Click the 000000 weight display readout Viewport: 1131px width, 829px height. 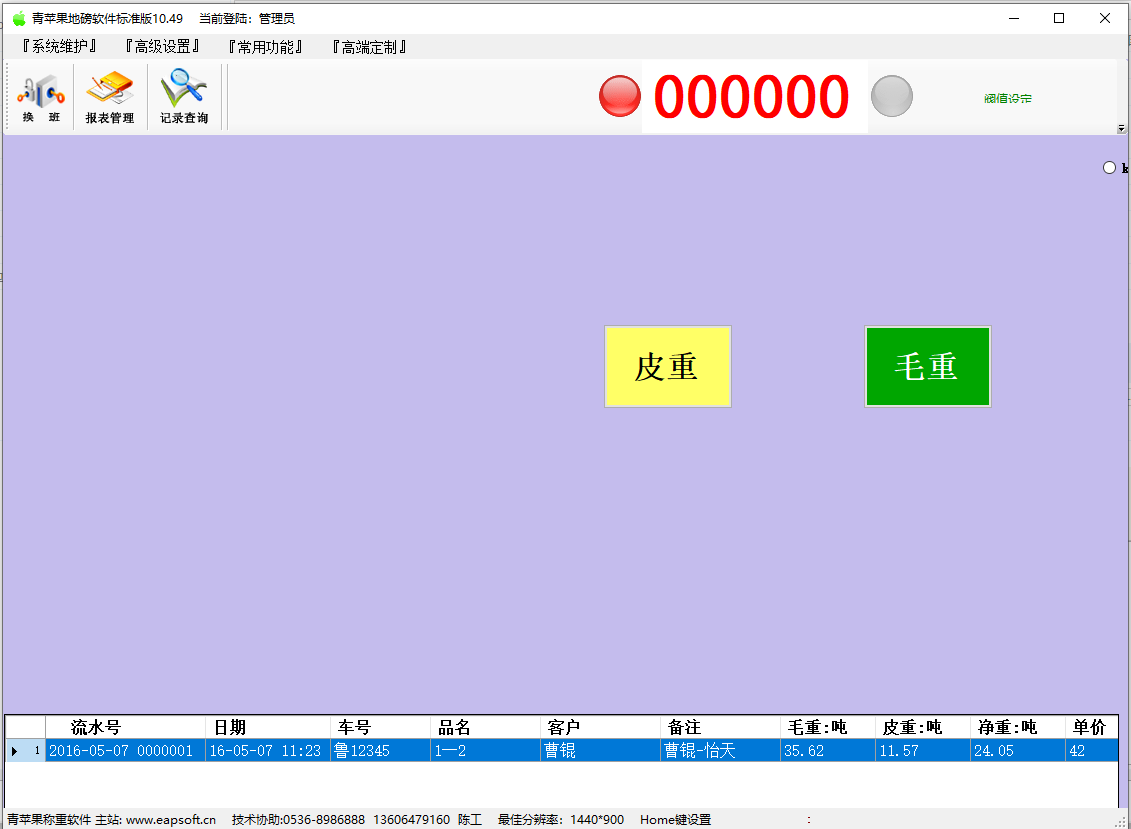tap(751, 95)
